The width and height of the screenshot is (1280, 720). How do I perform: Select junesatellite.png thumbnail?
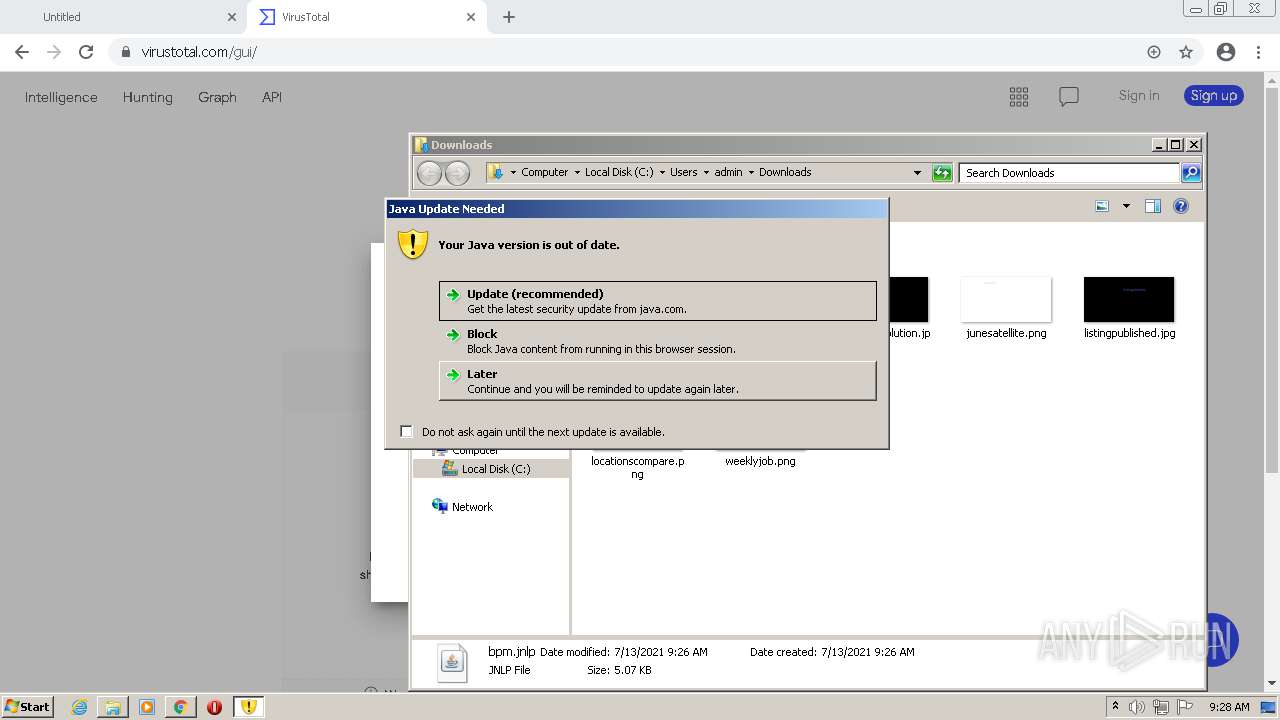tap(1006, 299)
